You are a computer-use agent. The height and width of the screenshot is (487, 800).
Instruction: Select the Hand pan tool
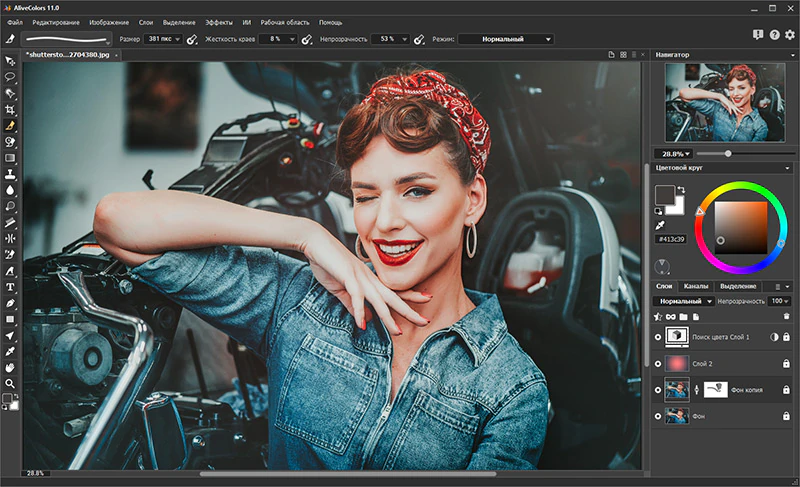(x=10, y=367)
